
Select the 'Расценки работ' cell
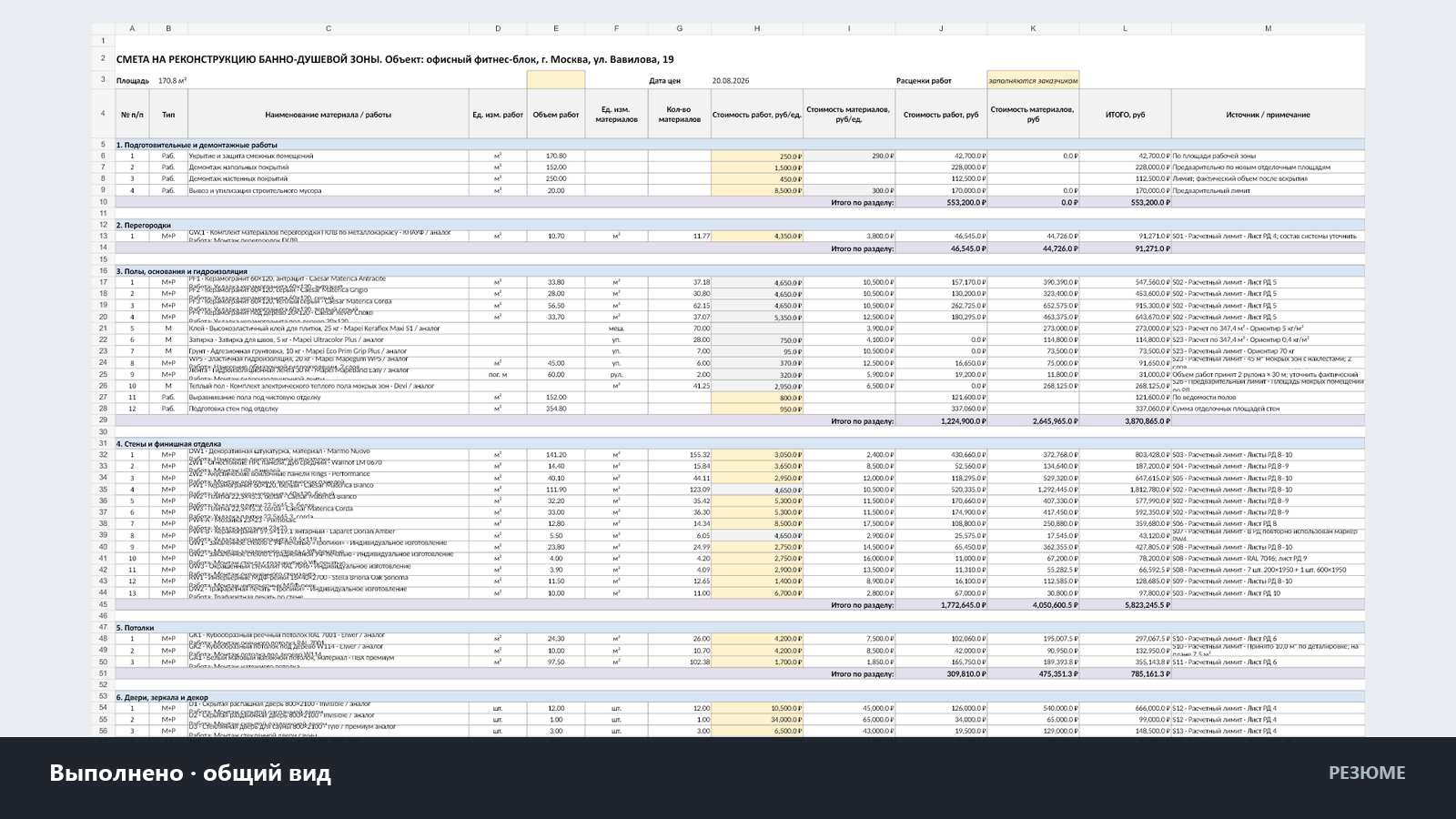pos(924,81)
